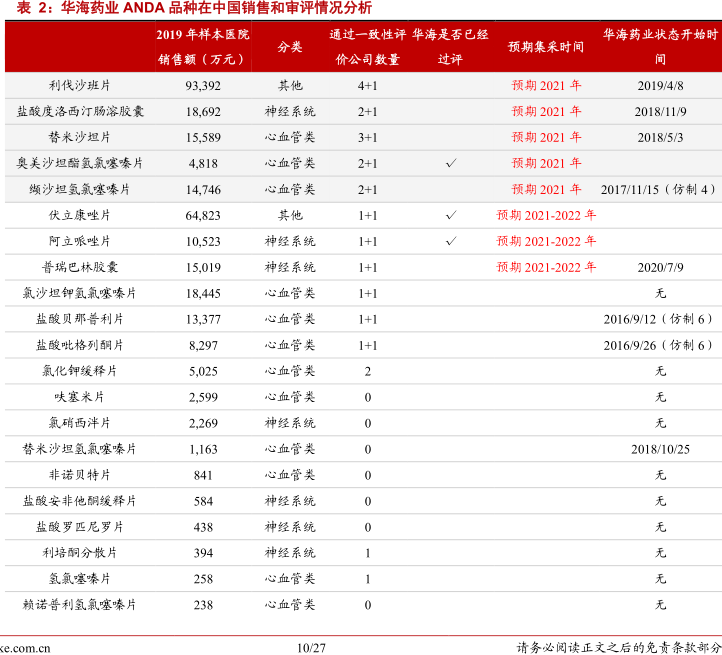
Task: Select the 赖诺普利氢氯噻嗪片 row name
Action: [x=80, y=605]
